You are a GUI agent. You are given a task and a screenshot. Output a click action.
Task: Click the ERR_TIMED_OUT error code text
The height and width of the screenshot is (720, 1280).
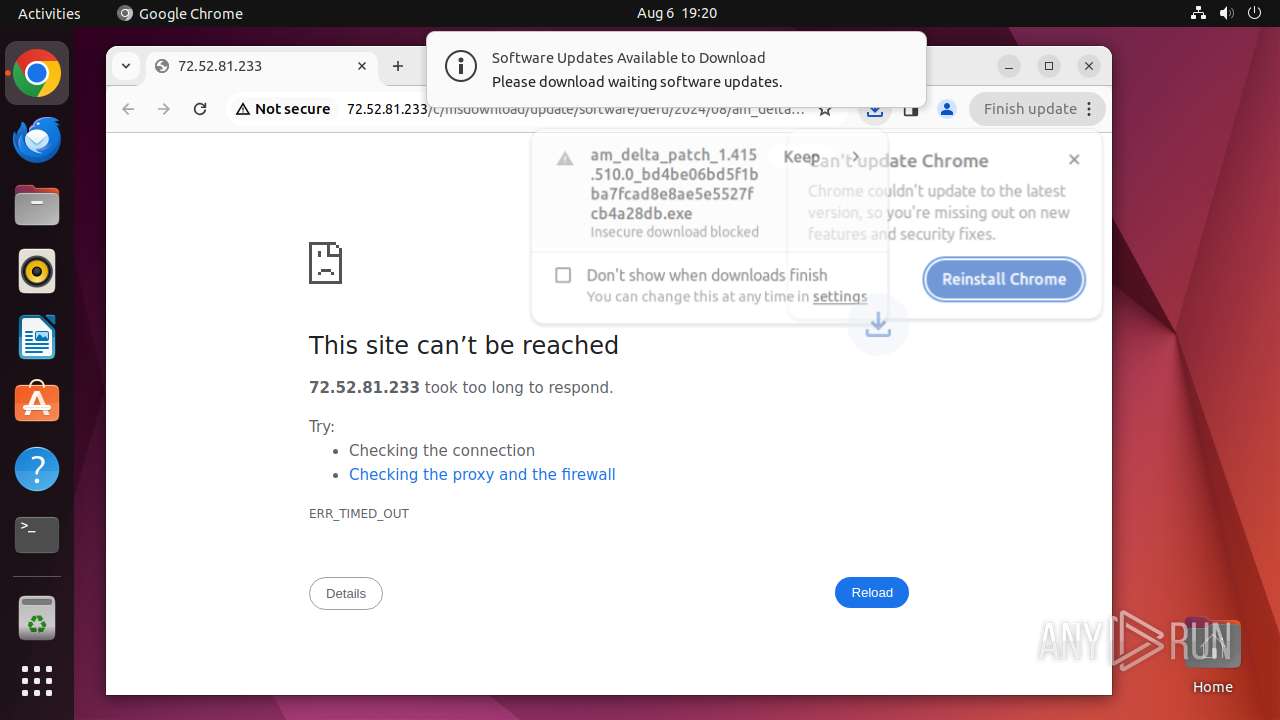(x=359, y=514)
